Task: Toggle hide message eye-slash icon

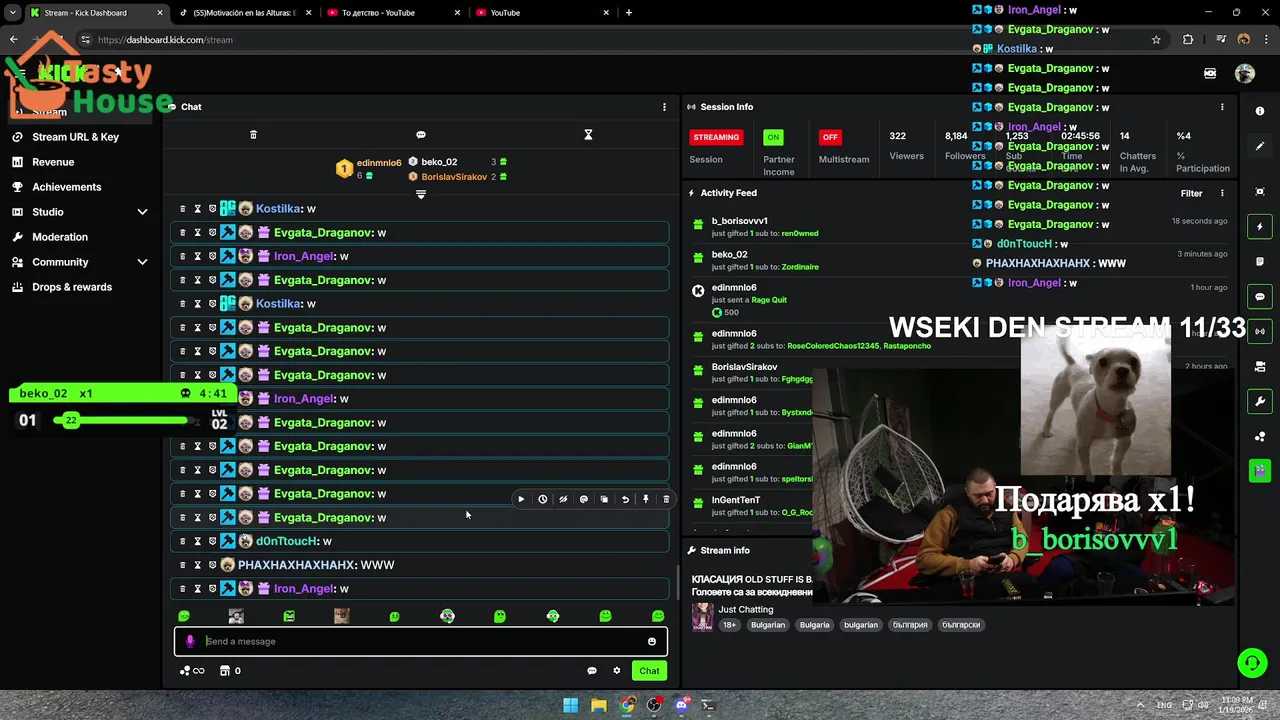Action: [563, 499]
